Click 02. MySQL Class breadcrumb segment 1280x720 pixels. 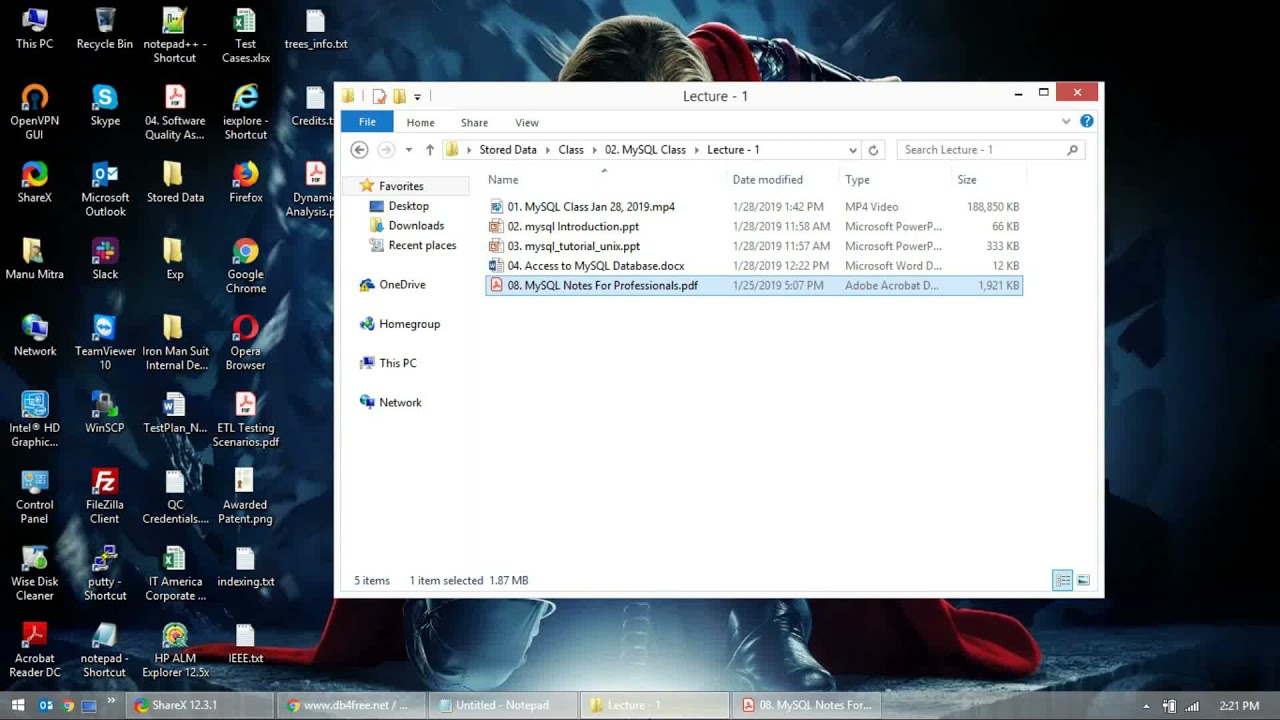click(645, 150)
